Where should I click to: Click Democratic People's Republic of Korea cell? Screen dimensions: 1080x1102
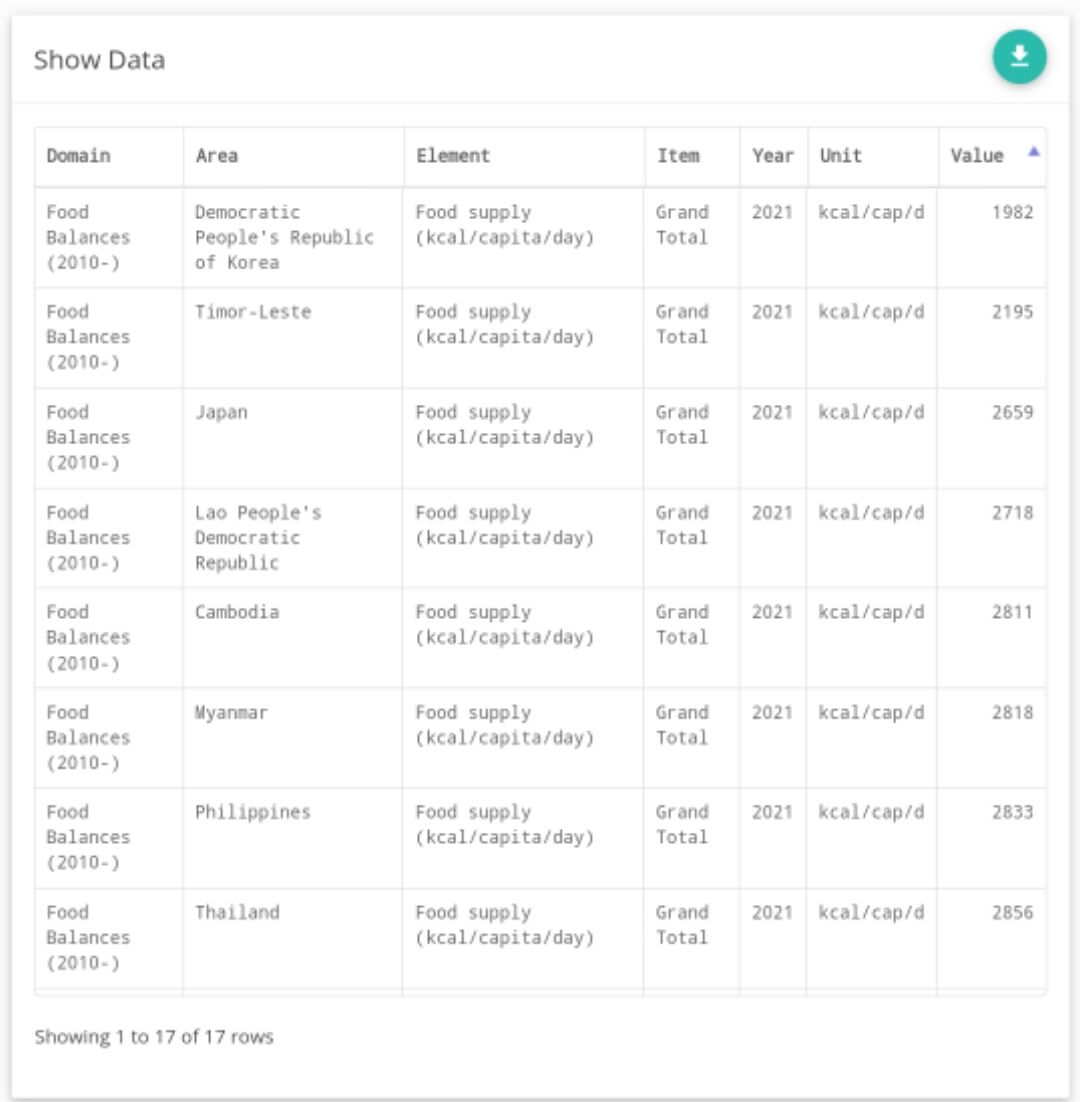pos(285,237)
